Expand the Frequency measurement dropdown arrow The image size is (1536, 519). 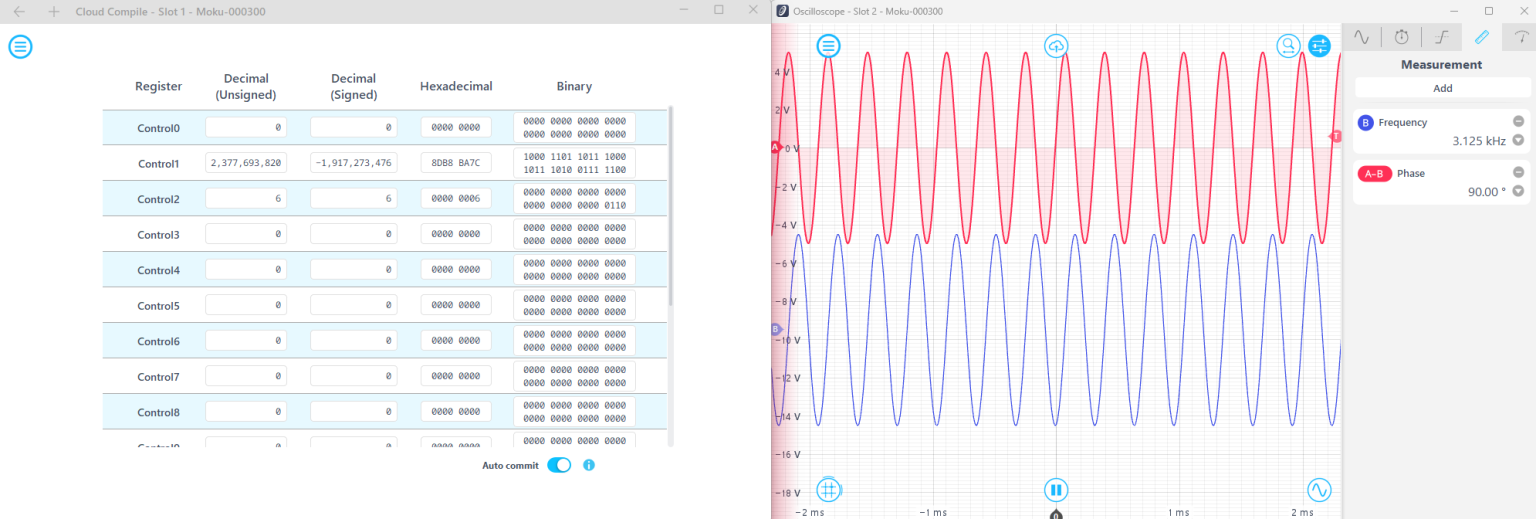(1518, 141)
